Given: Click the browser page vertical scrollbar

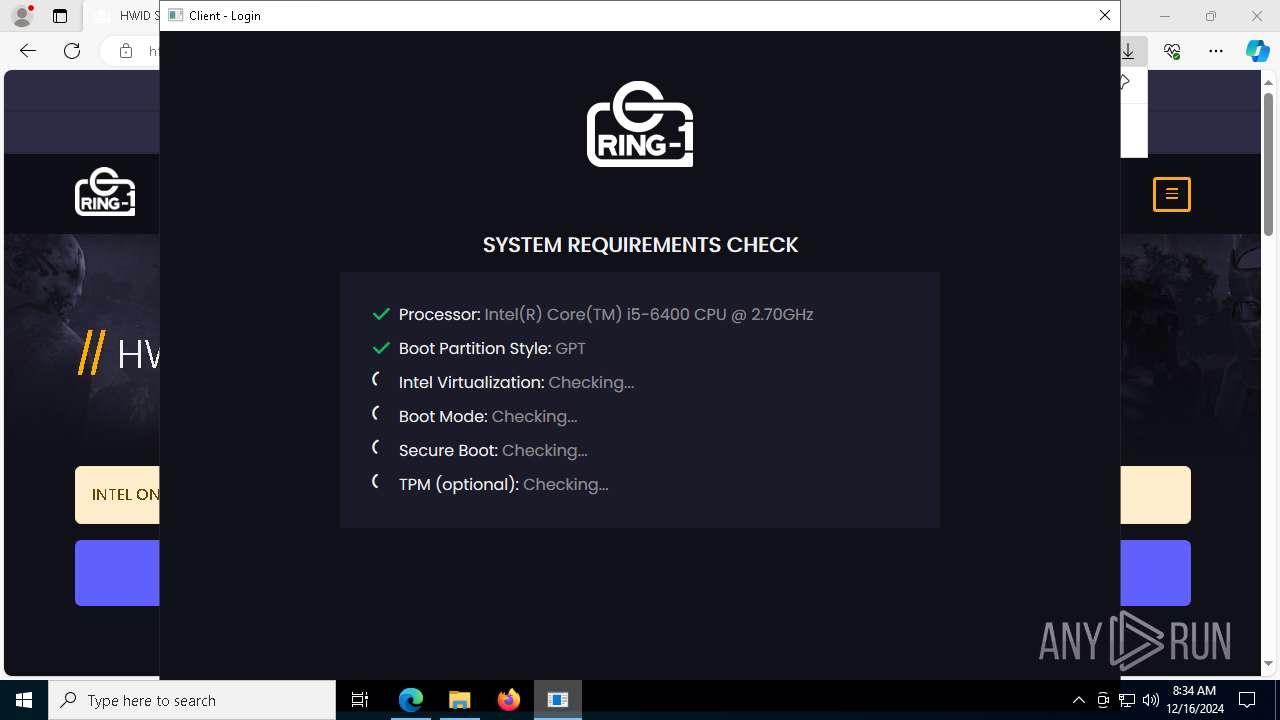Looking at the screenshot, I should pyautogui.click(x=1269, y=165).
